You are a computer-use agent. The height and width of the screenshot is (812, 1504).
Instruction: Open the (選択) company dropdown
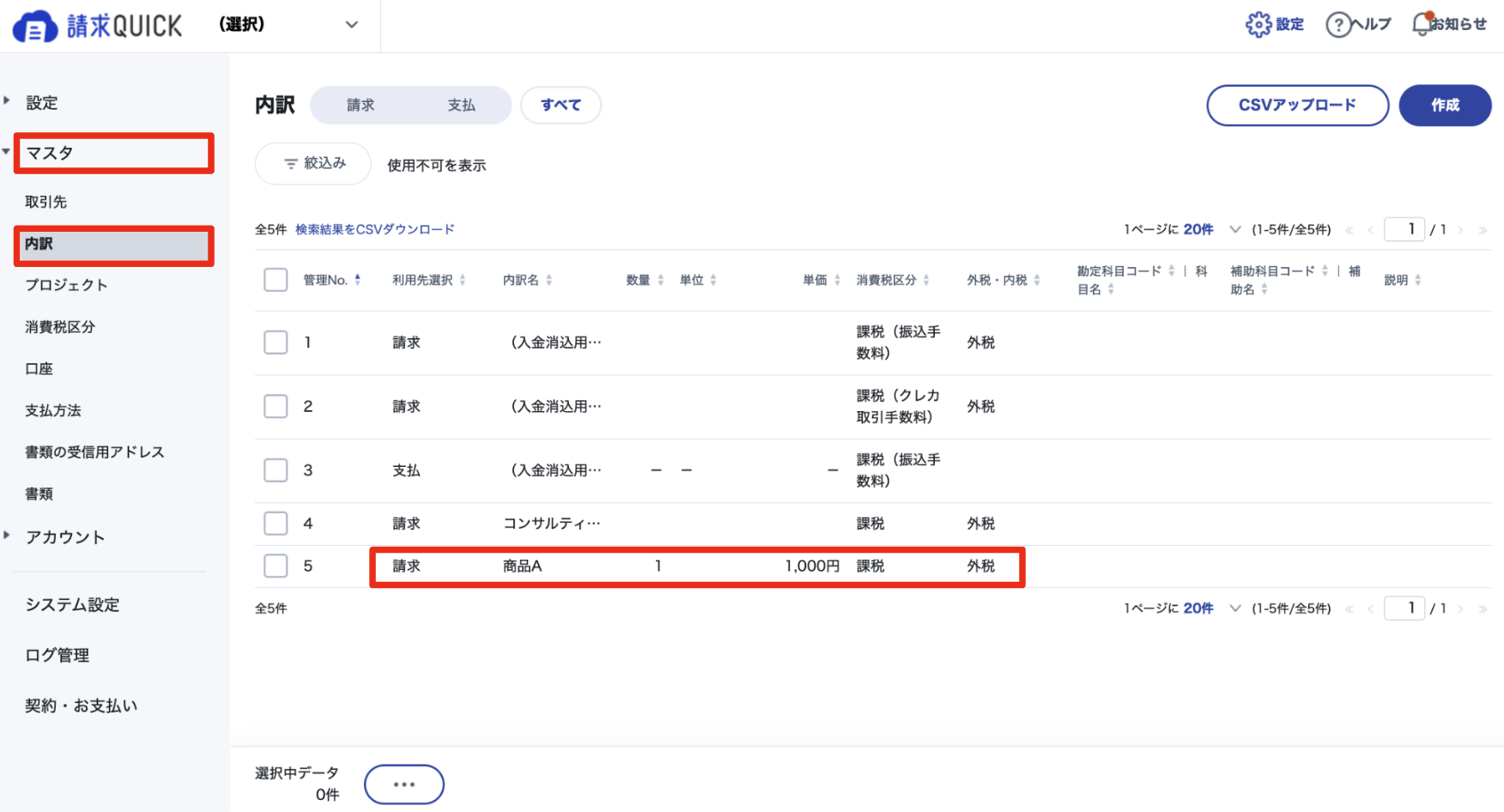point(288,25)
